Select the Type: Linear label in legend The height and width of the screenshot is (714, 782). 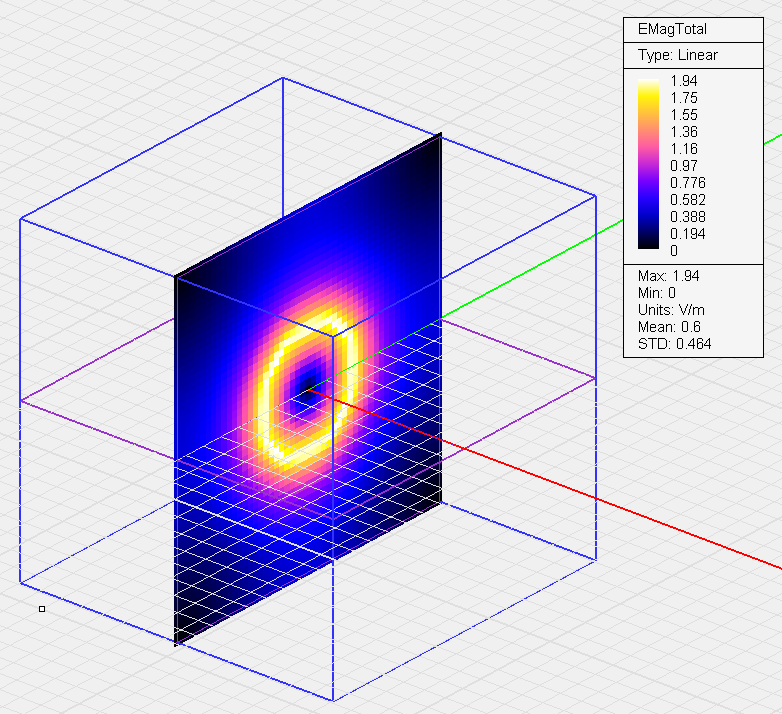tap(678, 55)
